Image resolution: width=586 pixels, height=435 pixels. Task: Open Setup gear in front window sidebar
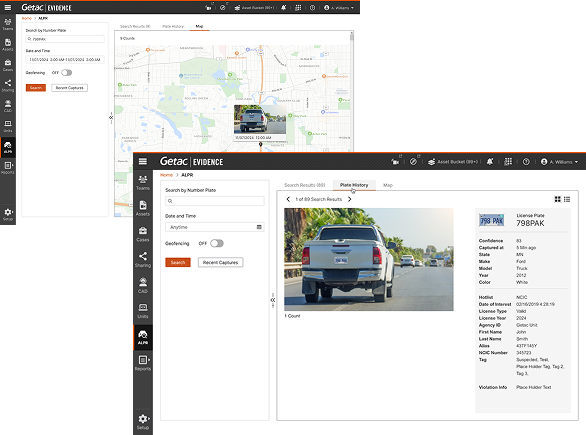coord(143,422)
